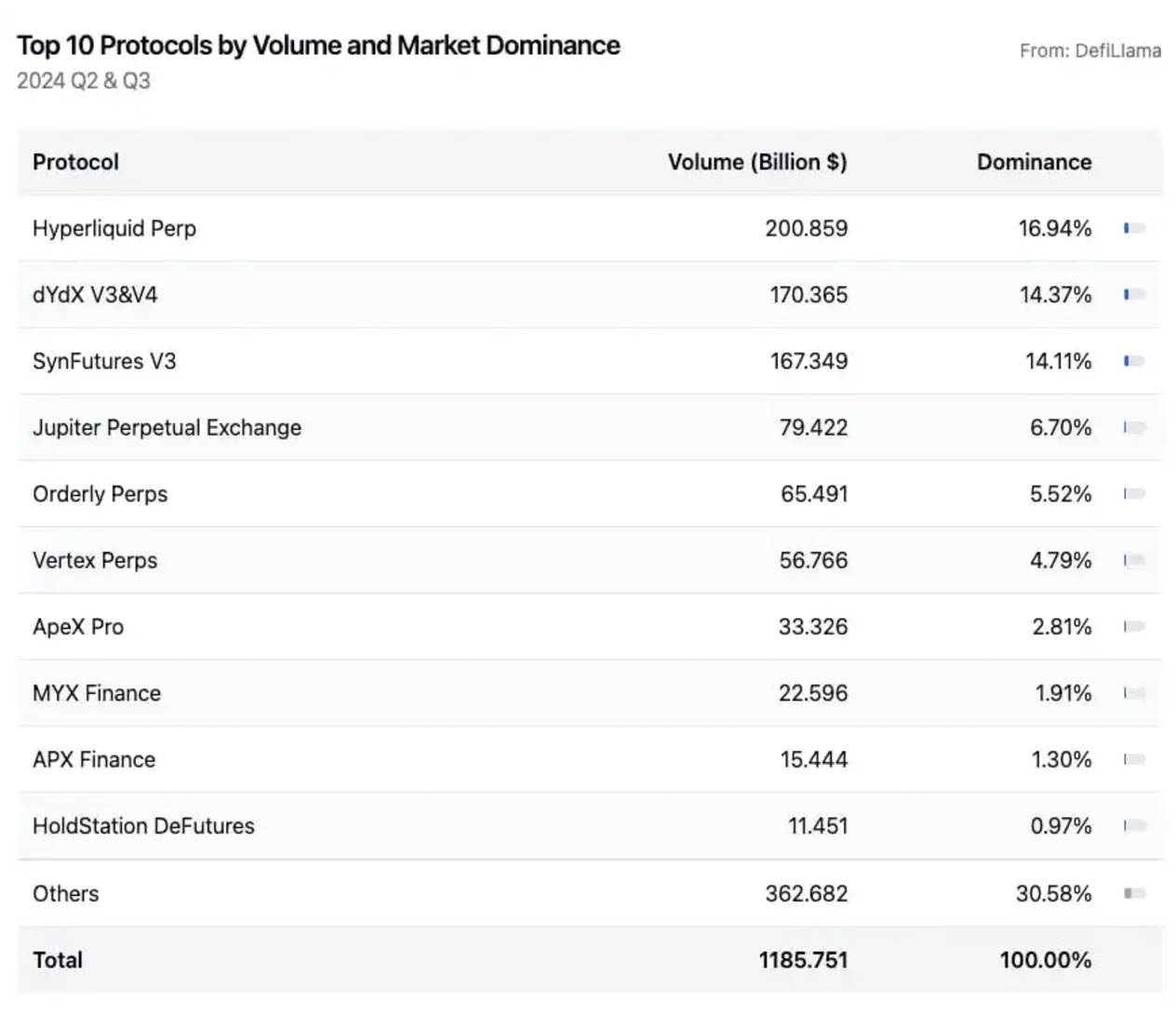Image resolution: width=1176 pixels, height=1016 pixels.
Task: Select the ApeX Pro protocol name
Action: (78, 627)
